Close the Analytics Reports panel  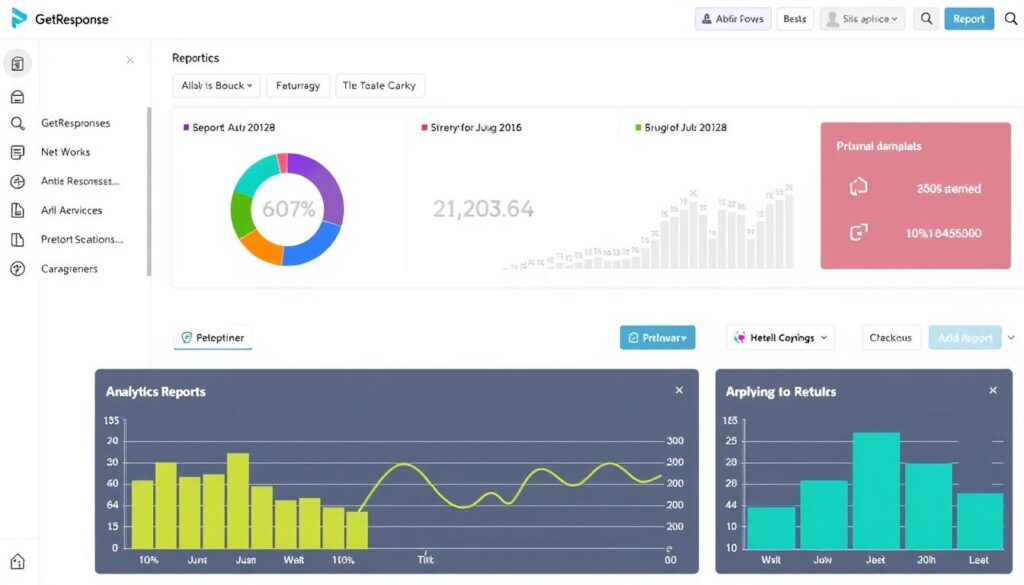pos(679,391)
